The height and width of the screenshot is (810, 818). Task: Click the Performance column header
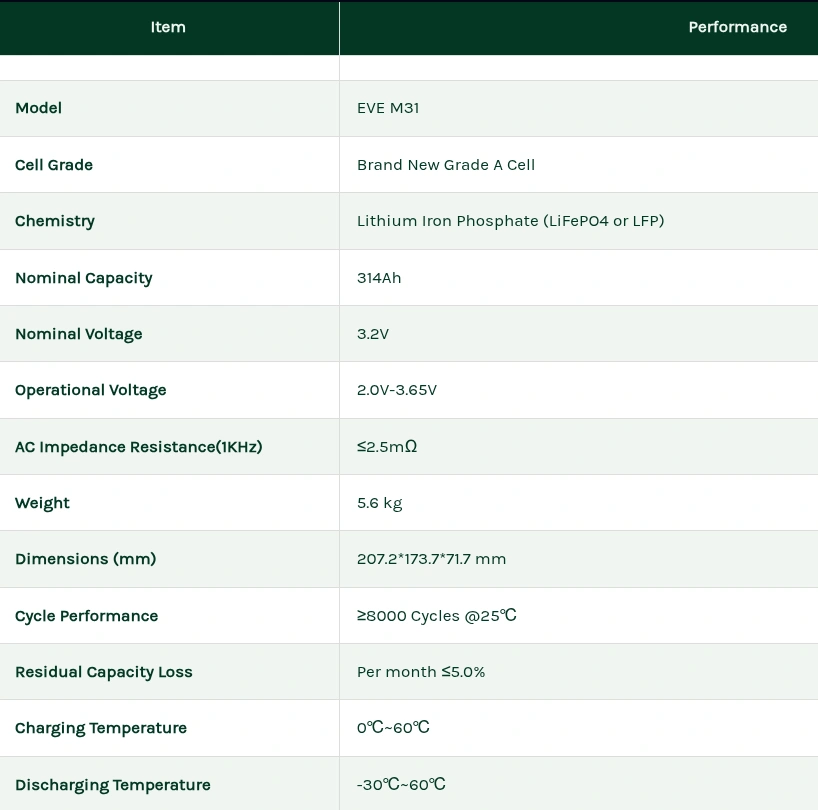(737, 27)
